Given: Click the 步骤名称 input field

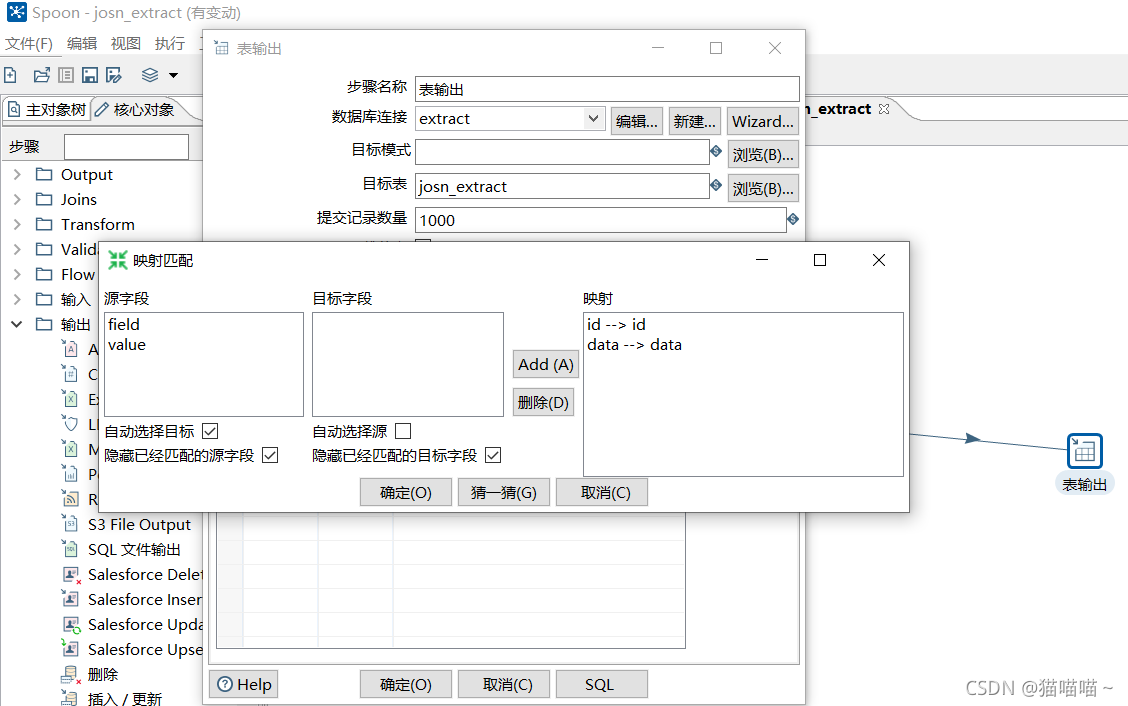Looking at the screenshot, I should pyautogui.click(x=607, y=89).
